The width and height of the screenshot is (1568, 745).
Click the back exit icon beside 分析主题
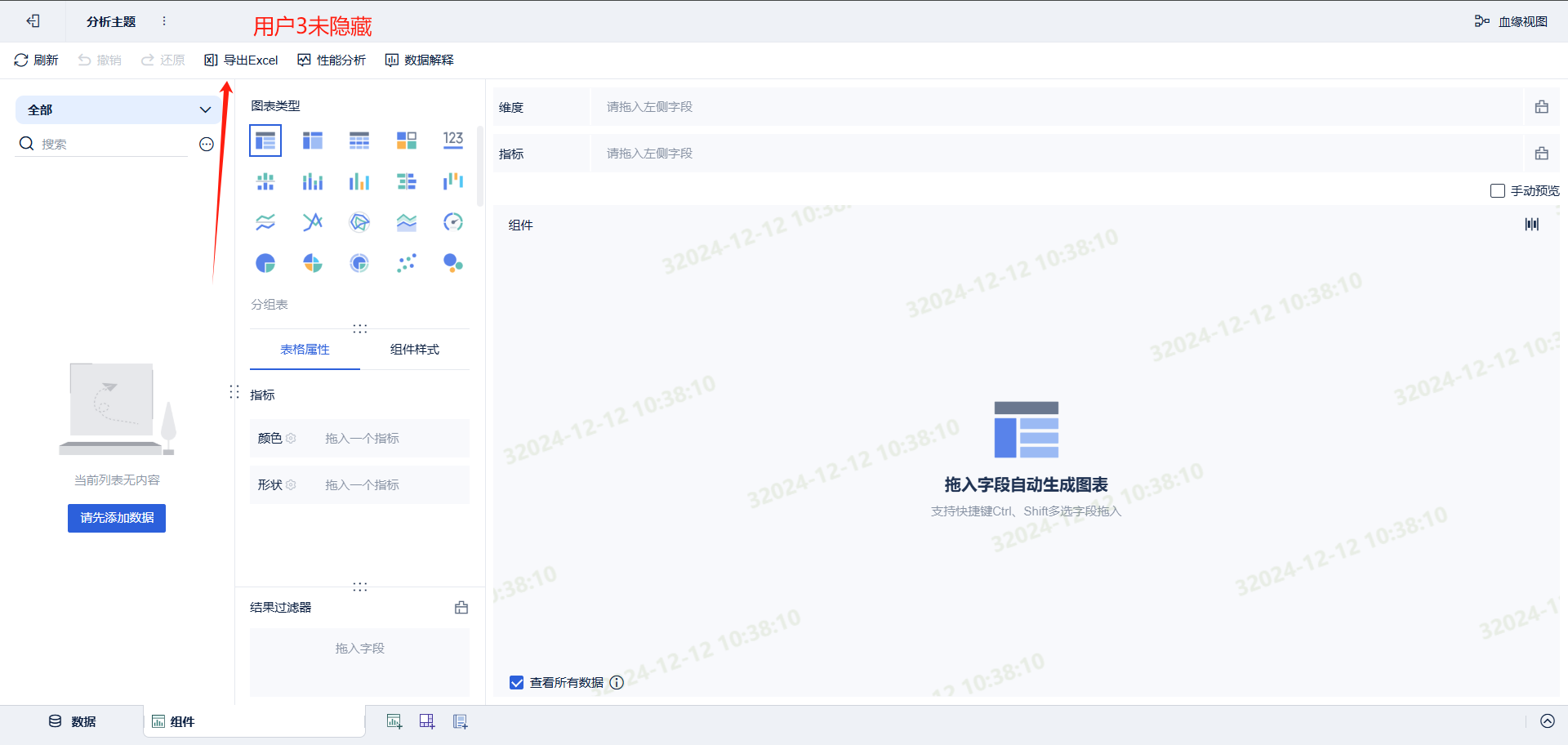(x=33, y=21)
